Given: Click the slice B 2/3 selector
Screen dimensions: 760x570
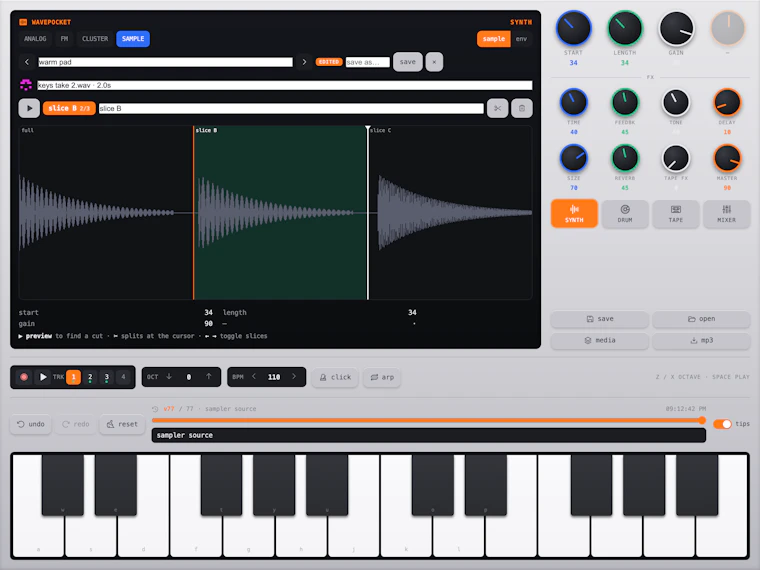Looking at the screenshot, I should pyautogui.click(x=69, y=108).
